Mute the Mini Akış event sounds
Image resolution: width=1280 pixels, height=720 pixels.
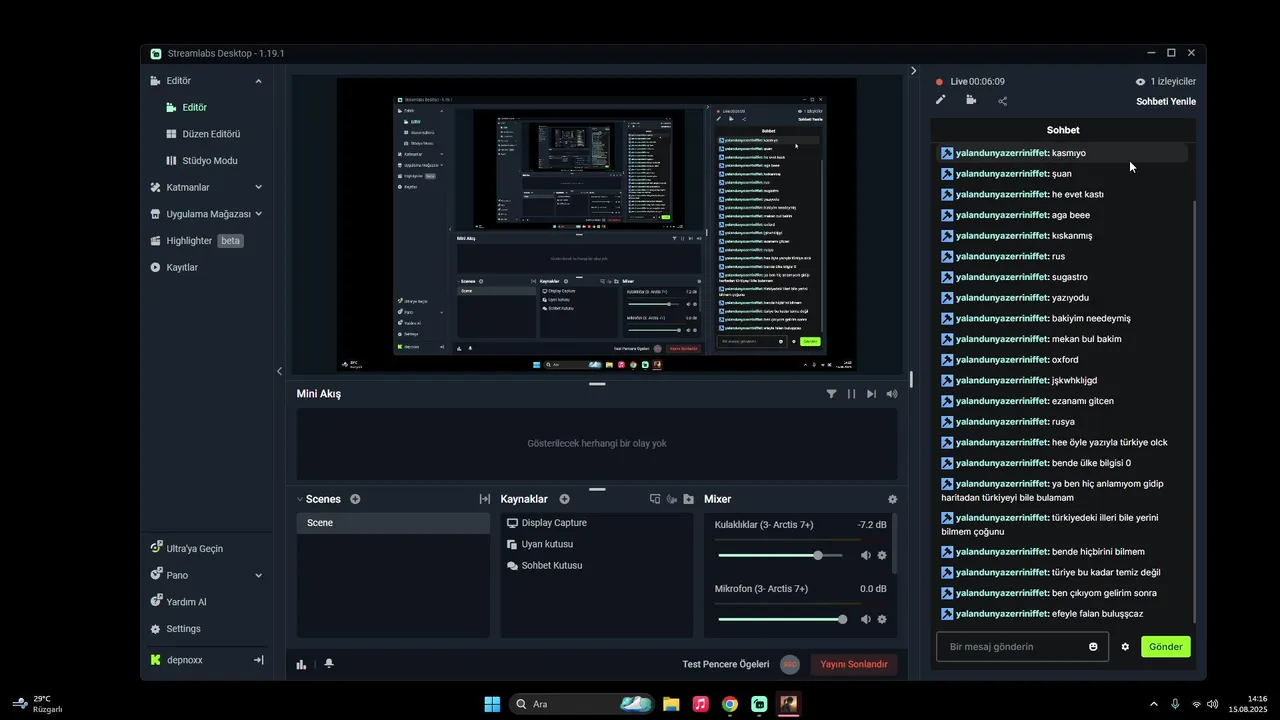coord(892,394)
